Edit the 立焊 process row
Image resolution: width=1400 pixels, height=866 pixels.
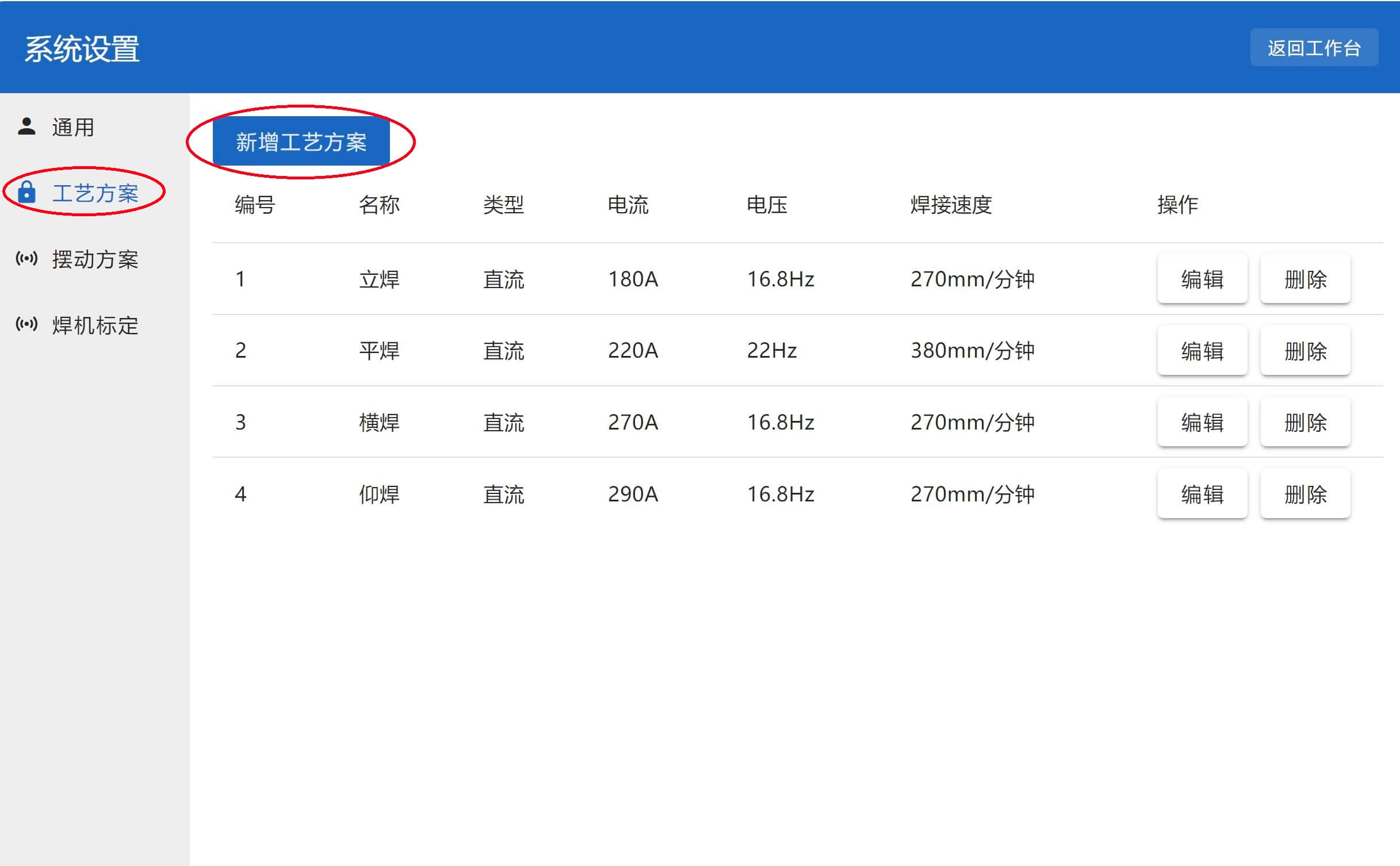coord(1202,279)
